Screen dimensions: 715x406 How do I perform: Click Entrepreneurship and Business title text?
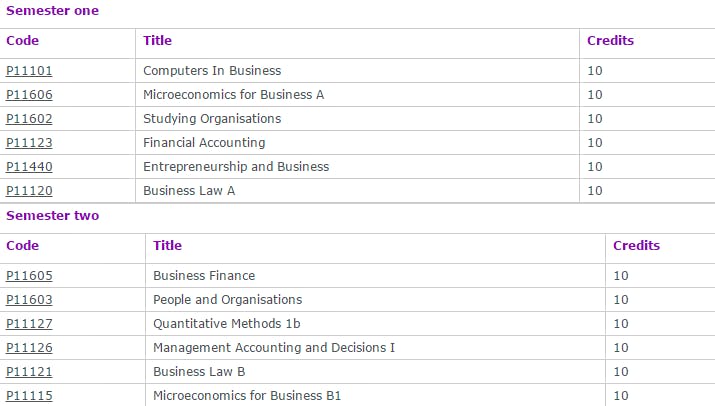[236, 167]
